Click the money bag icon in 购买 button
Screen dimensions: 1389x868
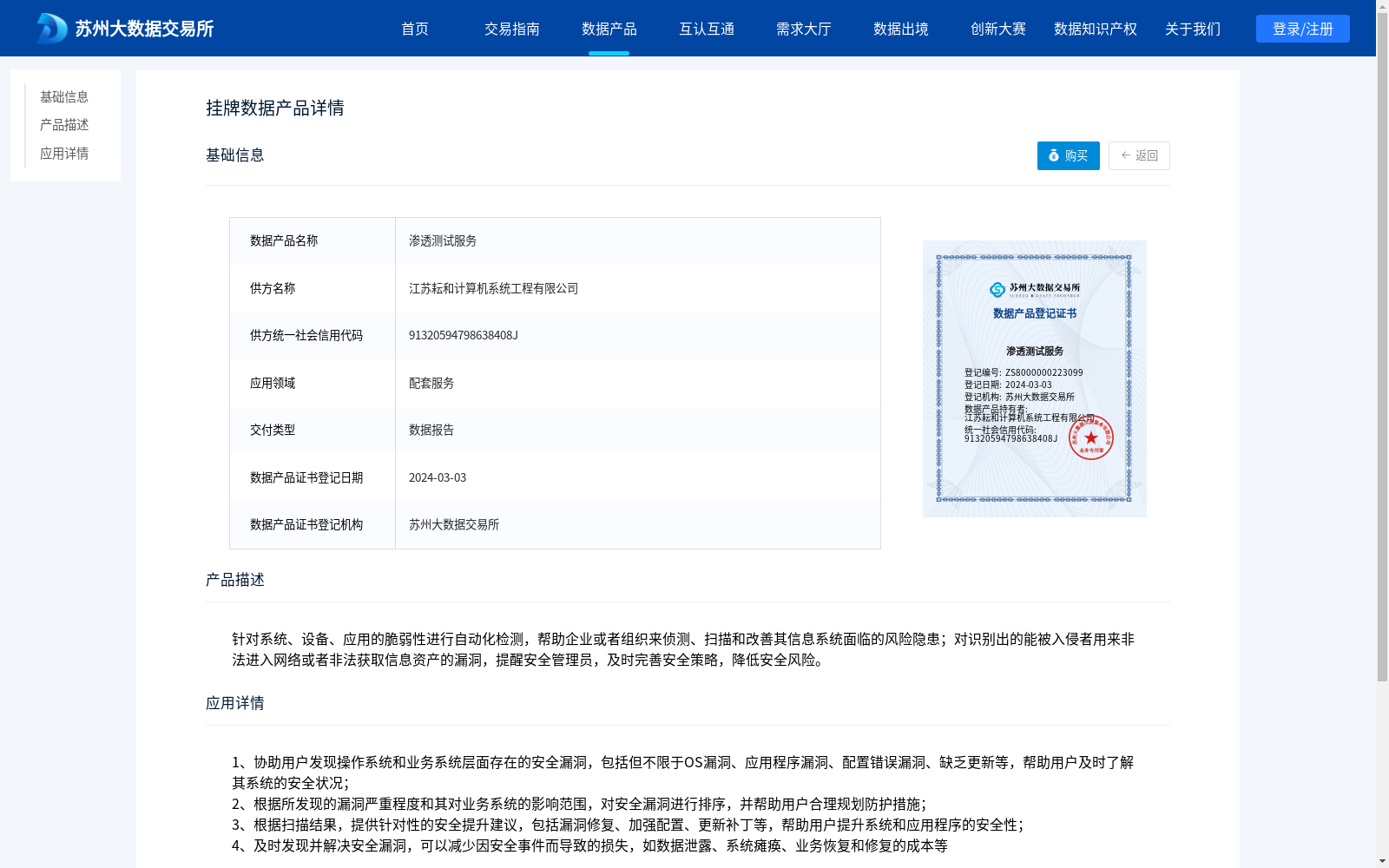pos(1054,155)
